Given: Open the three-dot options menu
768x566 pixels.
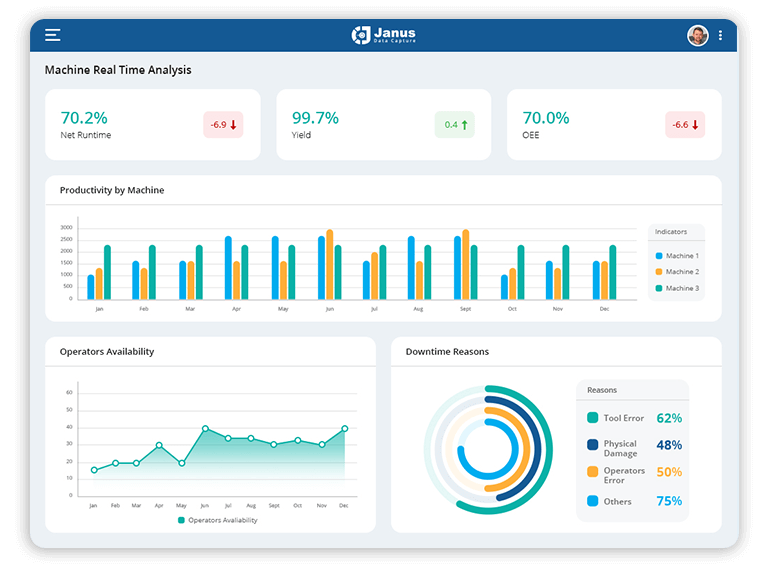Looking at the screenshot, I should point(720,36).
